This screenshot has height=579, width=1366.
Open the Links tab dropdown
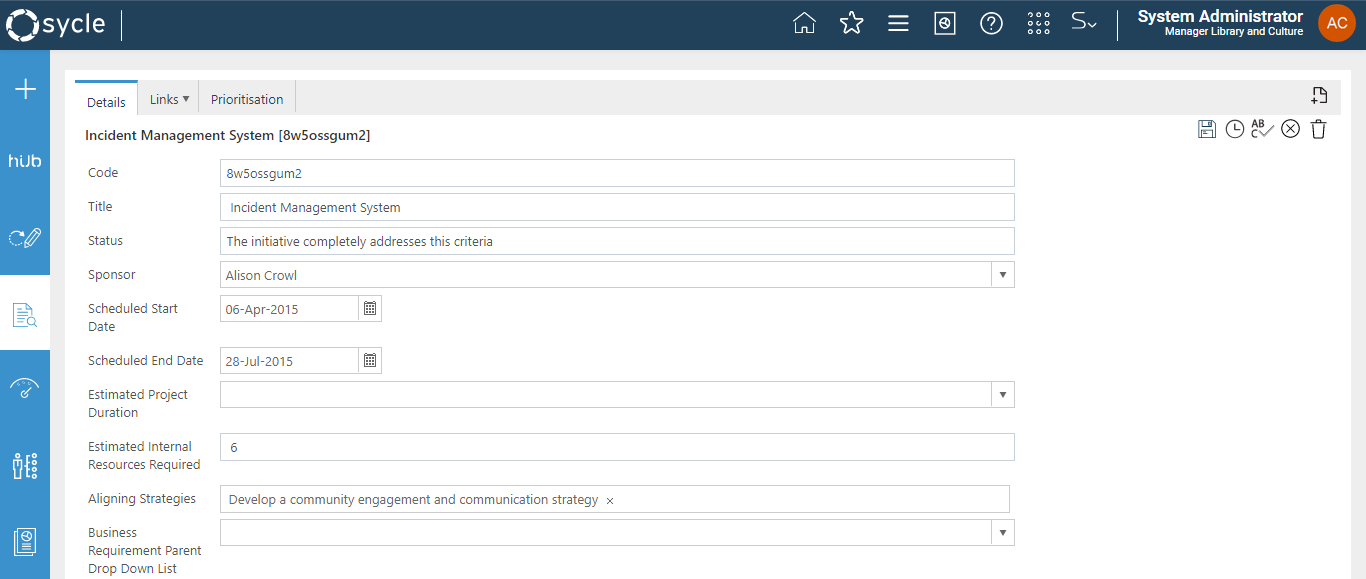(x=169, y=99)
